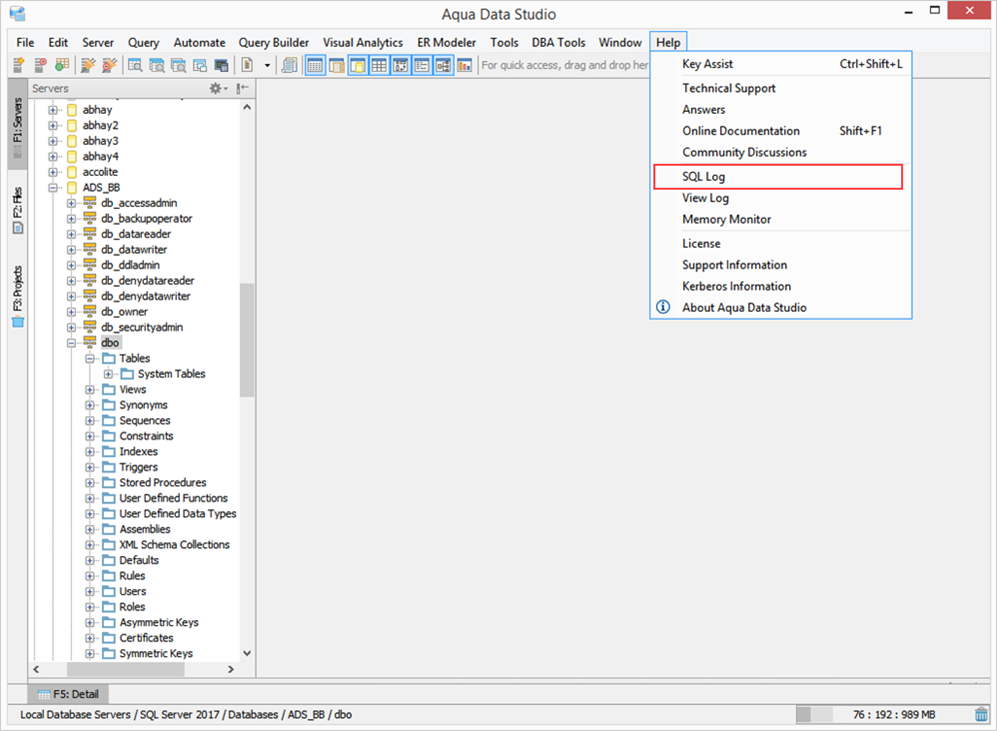Click the horizontal scrollbar thumb in Servers panel
This screenshot has height=731, width=997.
[x=126, y=669]
